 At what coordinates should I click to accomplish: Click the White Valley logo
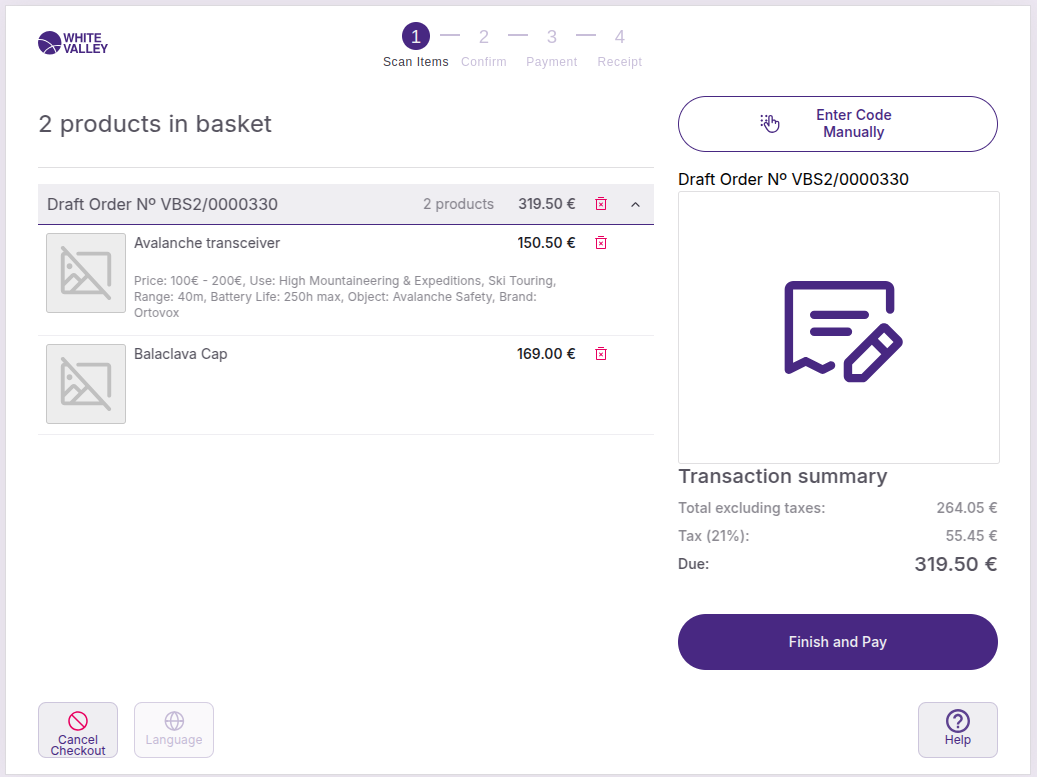73,43
